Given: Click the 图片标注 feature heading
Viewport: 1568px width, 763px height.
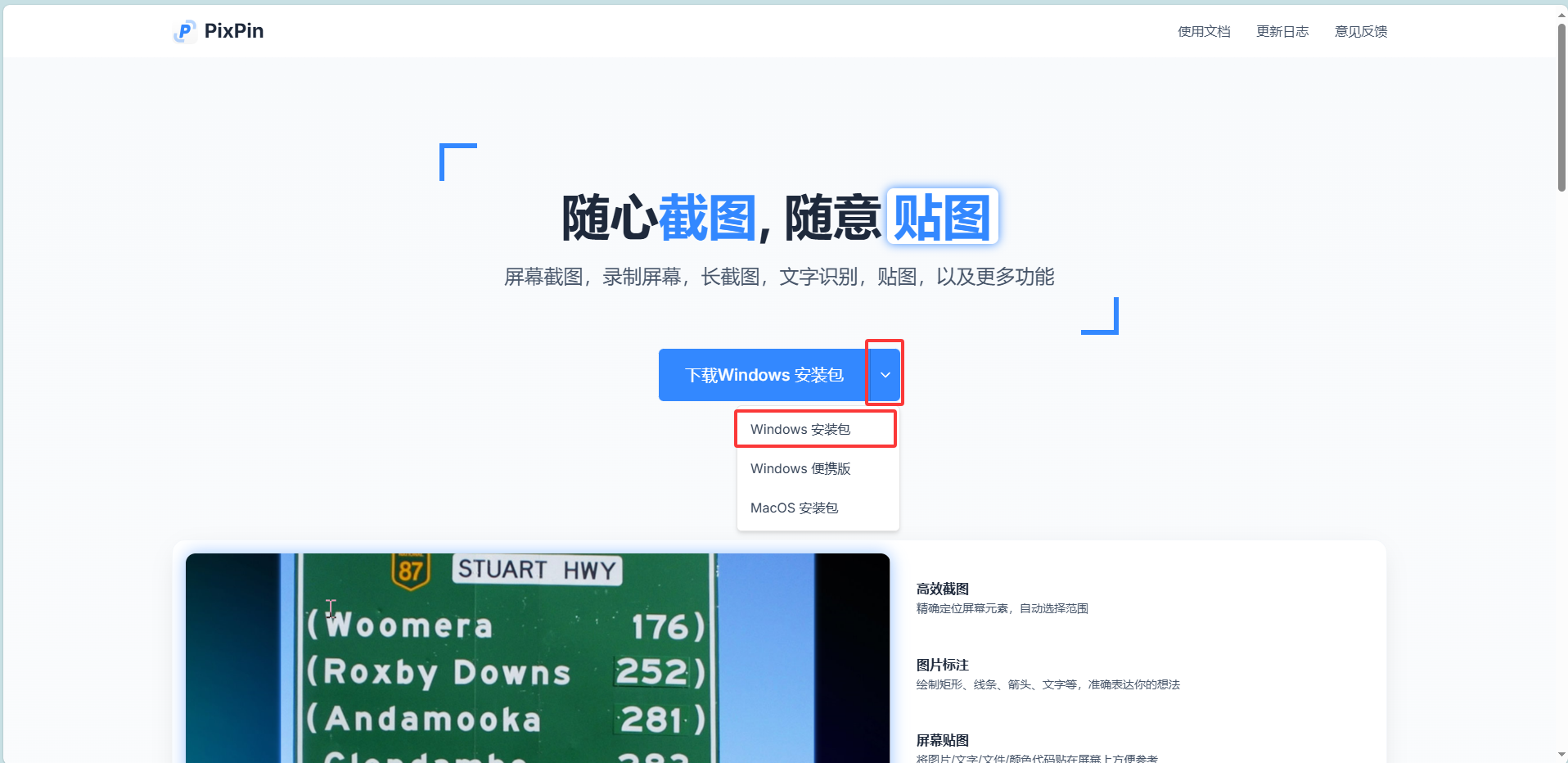Looking at the screenshot, I should coord(941,665).
